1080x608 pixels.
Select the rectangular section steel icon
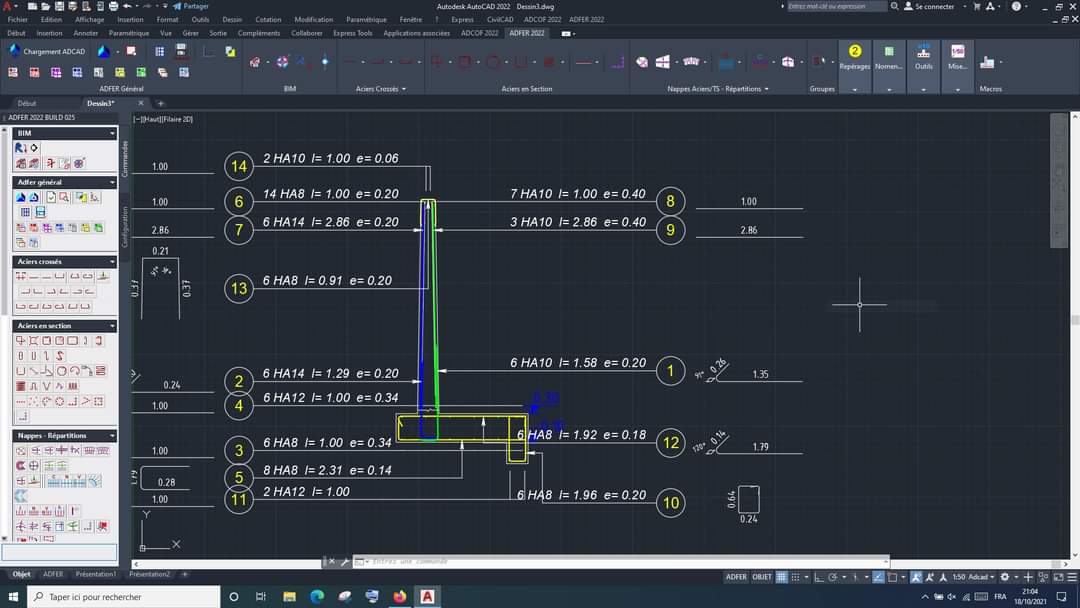click(465, 62)
